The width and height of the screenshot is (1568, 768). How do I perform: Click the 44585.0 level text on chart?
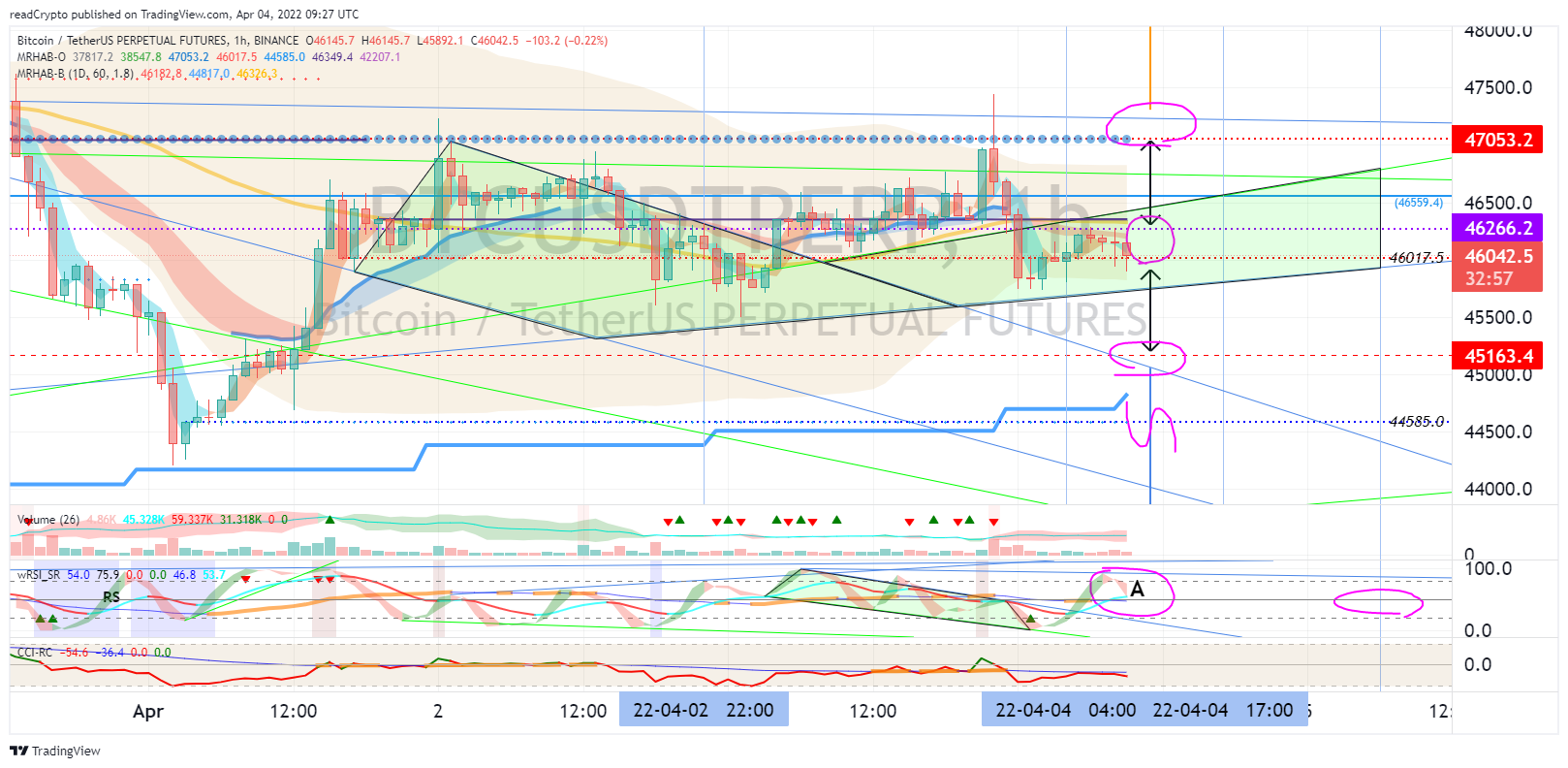[1416, 421]
